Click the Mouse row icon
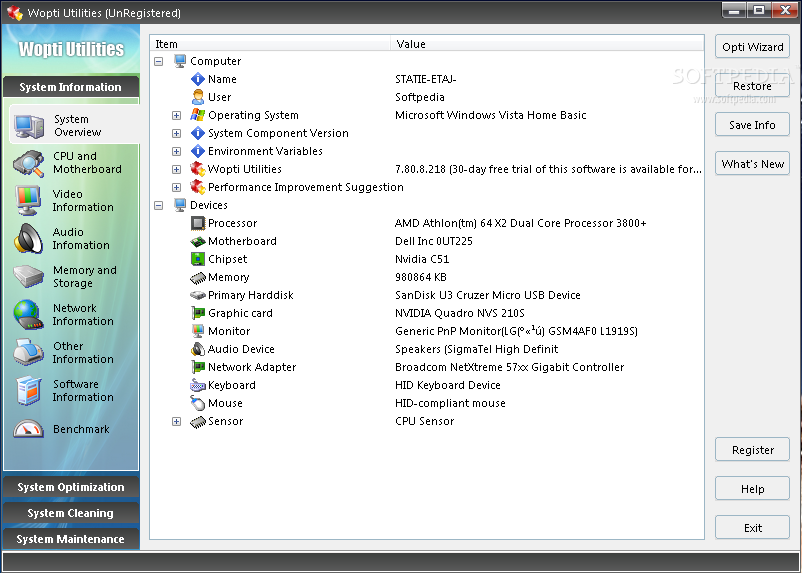This screenshot has width=802, height=573. [x=197, y=403]
